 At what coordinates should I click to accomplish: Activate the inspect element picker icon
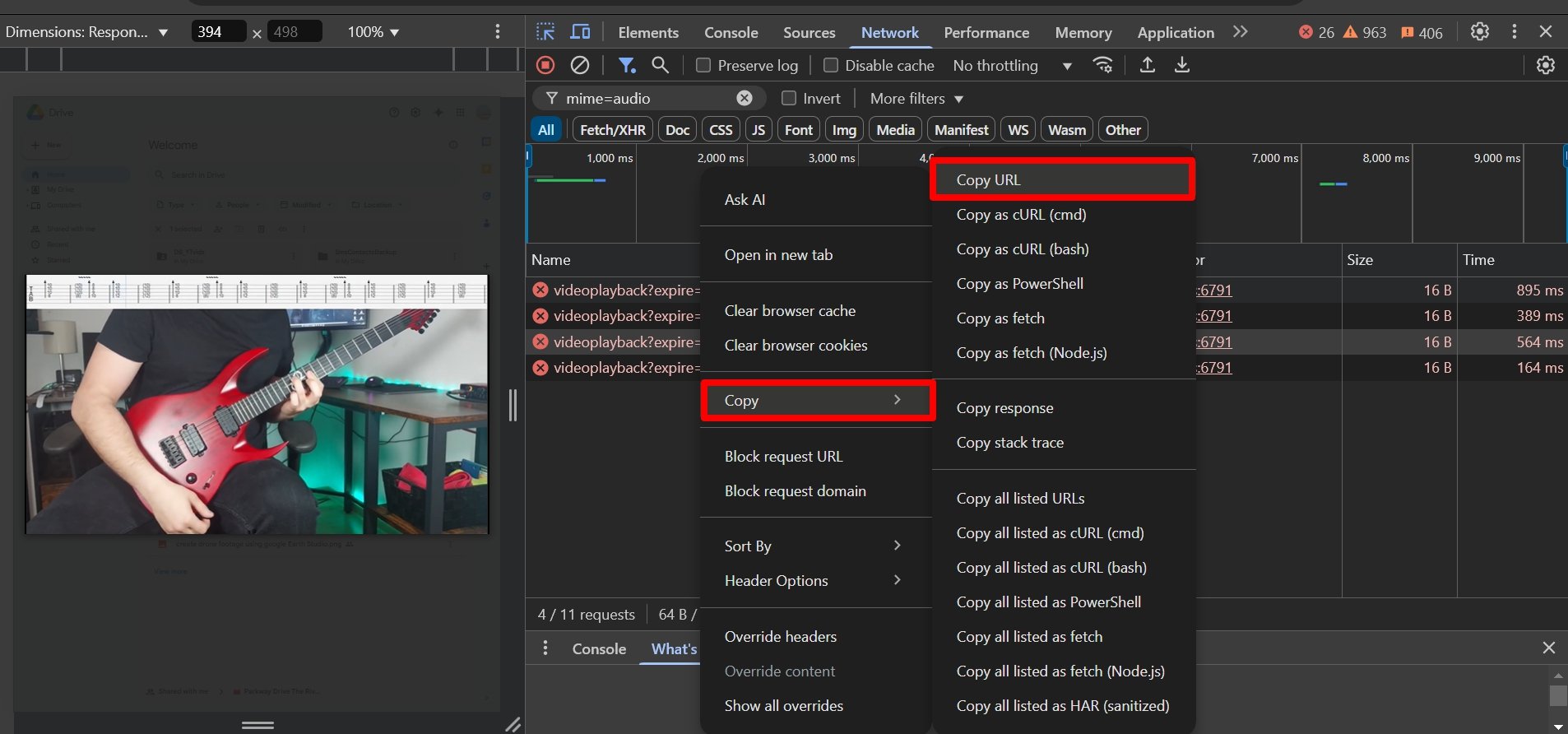point(545,32)
